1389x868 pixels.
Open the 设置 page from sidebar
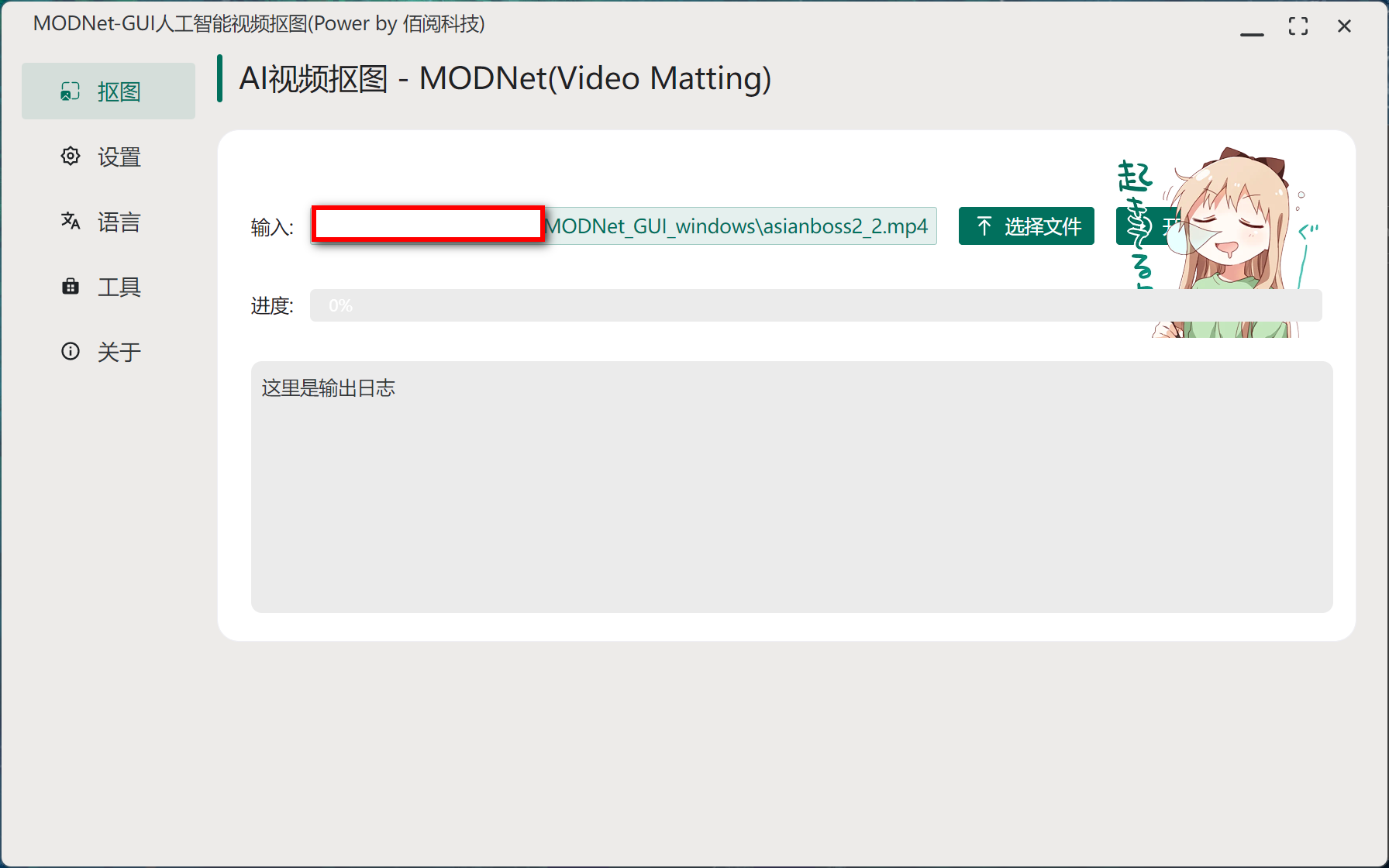point(118,157)
